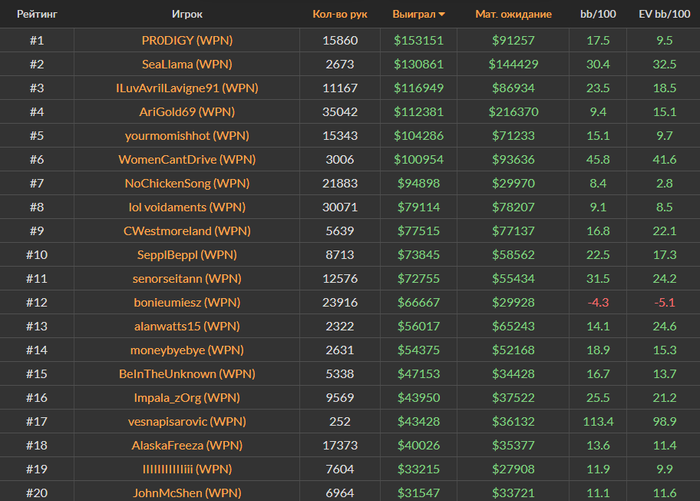Viewport: 700px width, 501px height.
Task: Click yourmomishhot (WPN) player name
Action: 187,135
